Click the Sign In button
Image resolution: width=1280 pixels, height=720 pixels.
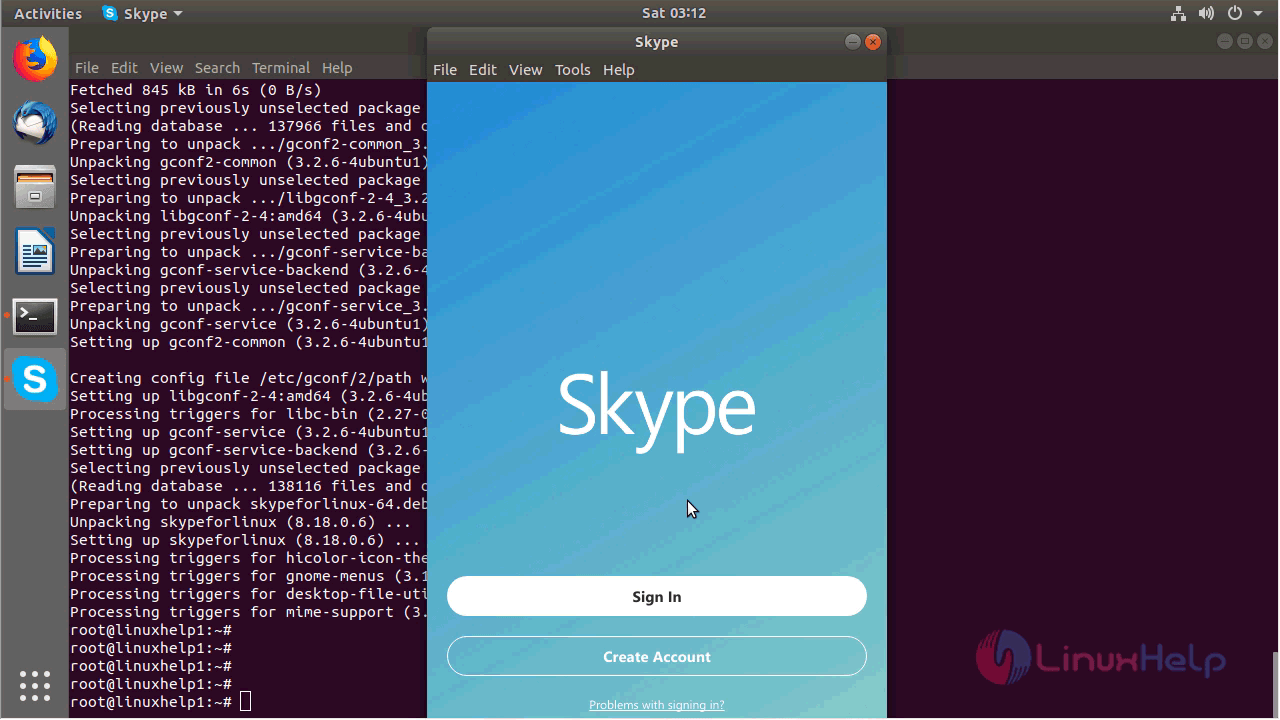657,596
